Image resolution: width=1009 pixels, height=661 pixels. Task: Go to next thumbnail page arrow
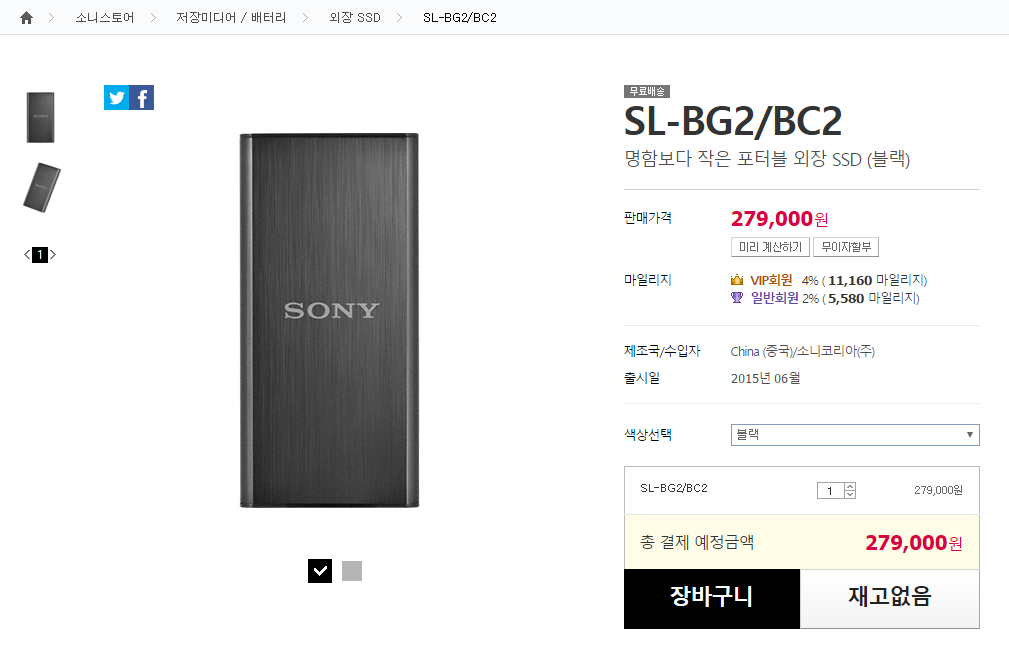click(53, 255)
